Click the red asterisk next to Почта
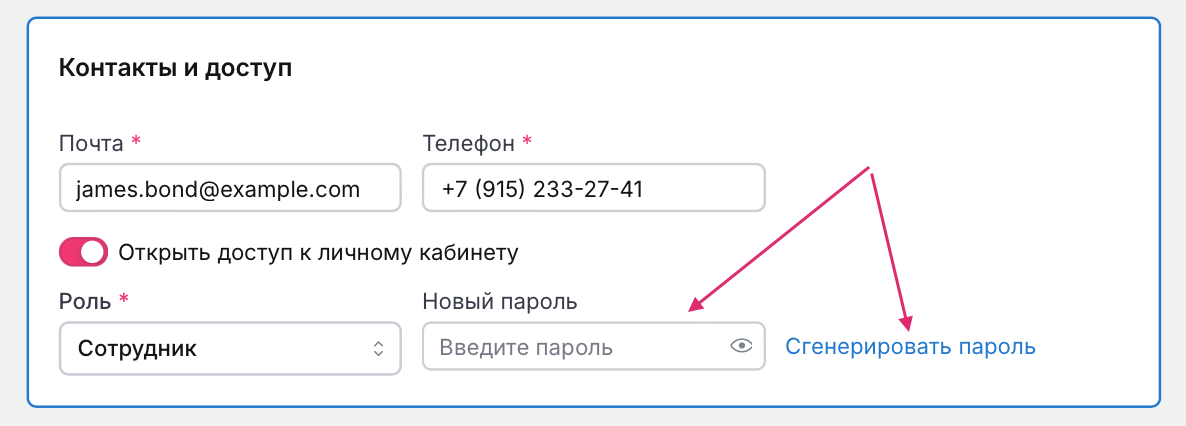Image resolution: width=1186 pixels, height=426 pixels. click(x=136, y=142)
